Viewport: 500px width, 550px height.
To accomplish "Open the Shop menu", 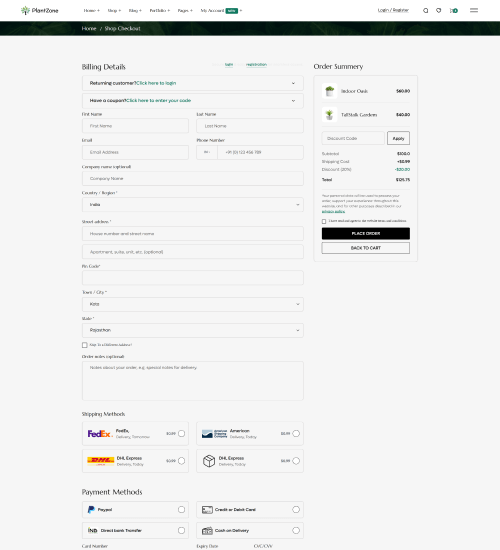I will pos(114,11).
